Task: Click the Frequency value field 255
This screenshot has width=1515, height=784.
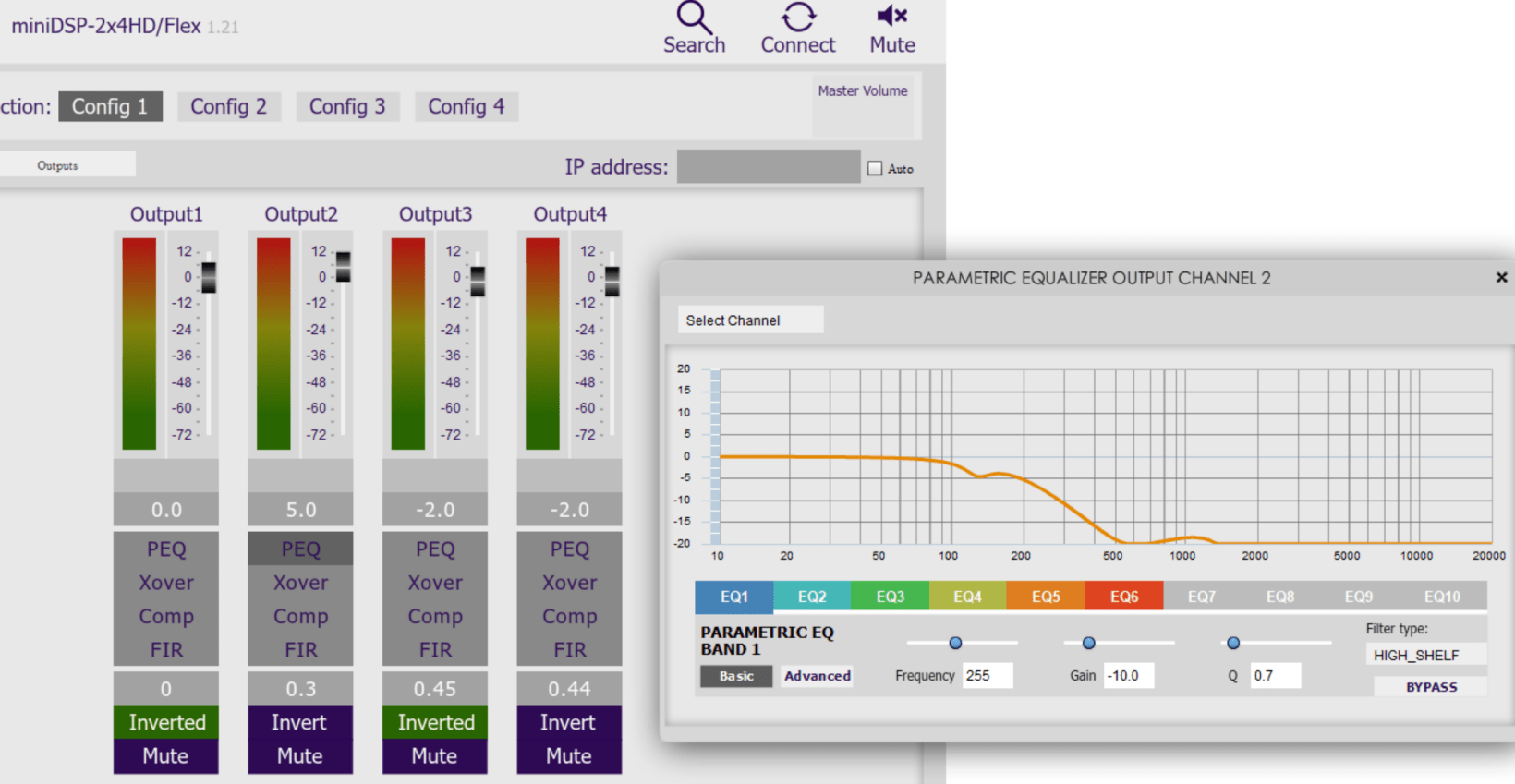Action: tap(988, 675)
